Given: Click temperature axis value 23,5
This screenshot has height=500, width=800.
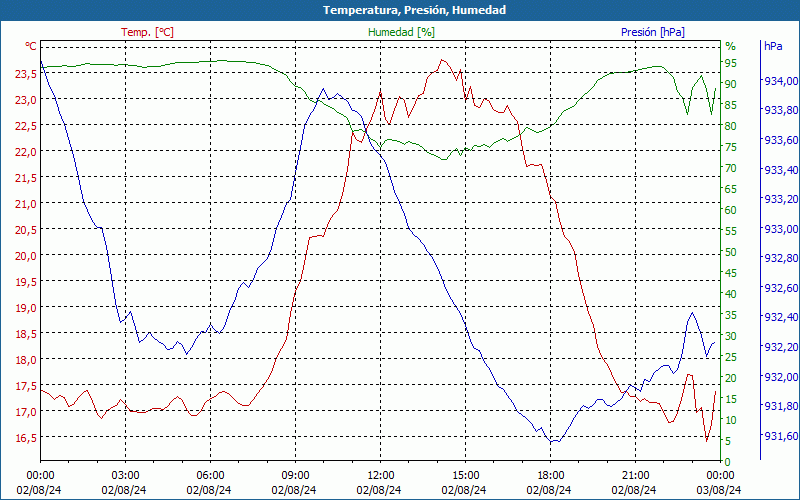Looking at the screenshot, I should 26,74.
